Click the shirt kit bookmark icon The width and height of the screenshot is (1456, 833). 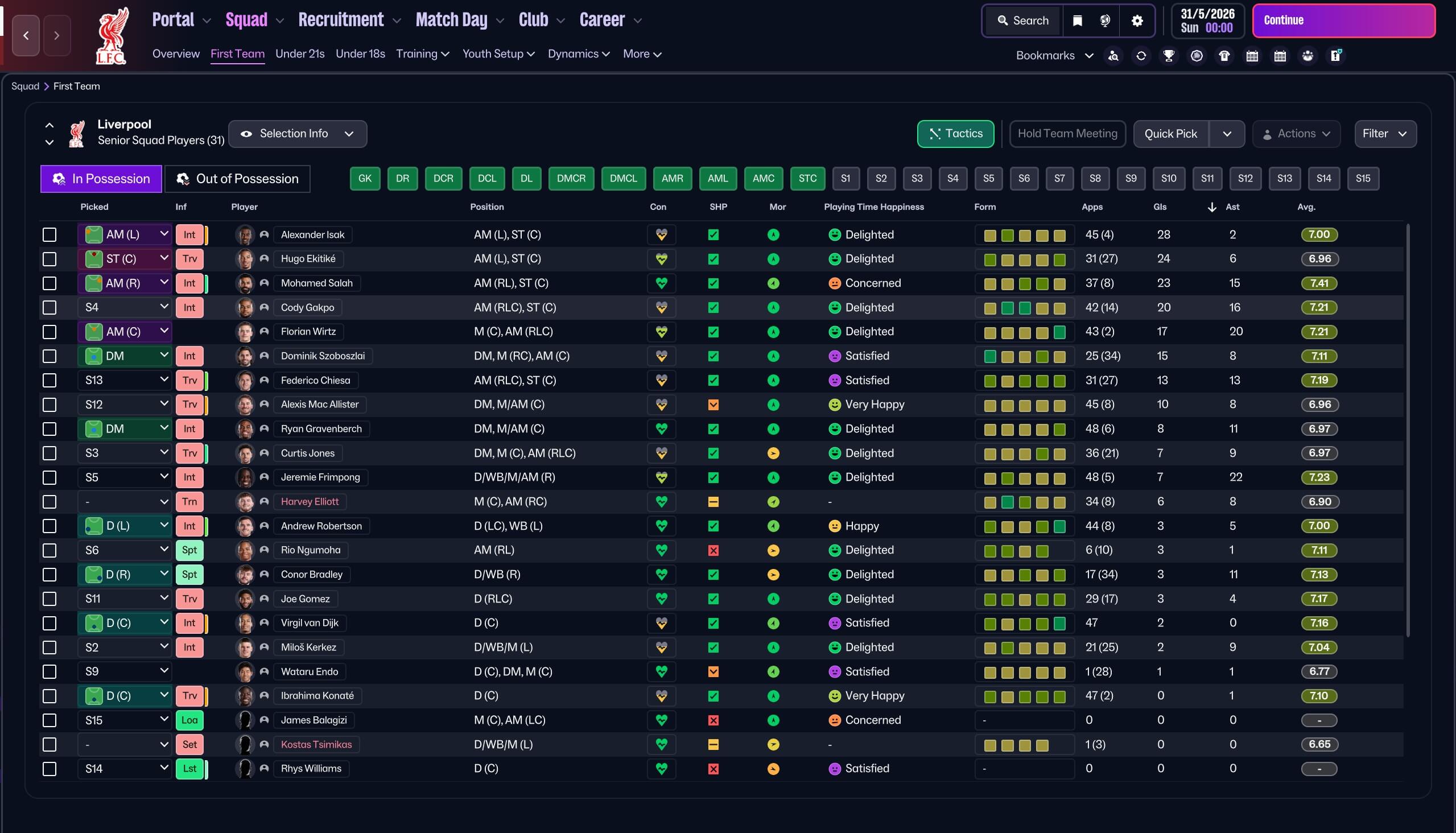tap(1224, 56)
